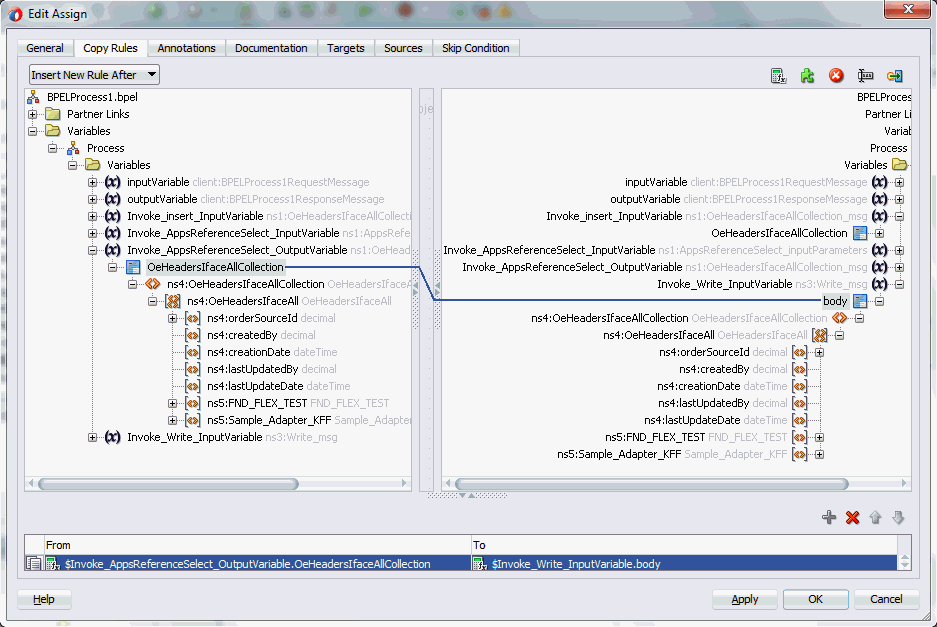Expand left Invoke_insert_InputVariable node
937x627 pixels.
coord(93,216)
